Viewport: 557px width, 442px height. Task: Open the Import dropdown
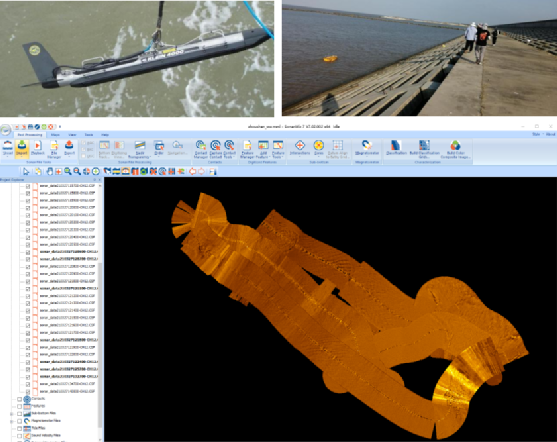click(22, 148)
